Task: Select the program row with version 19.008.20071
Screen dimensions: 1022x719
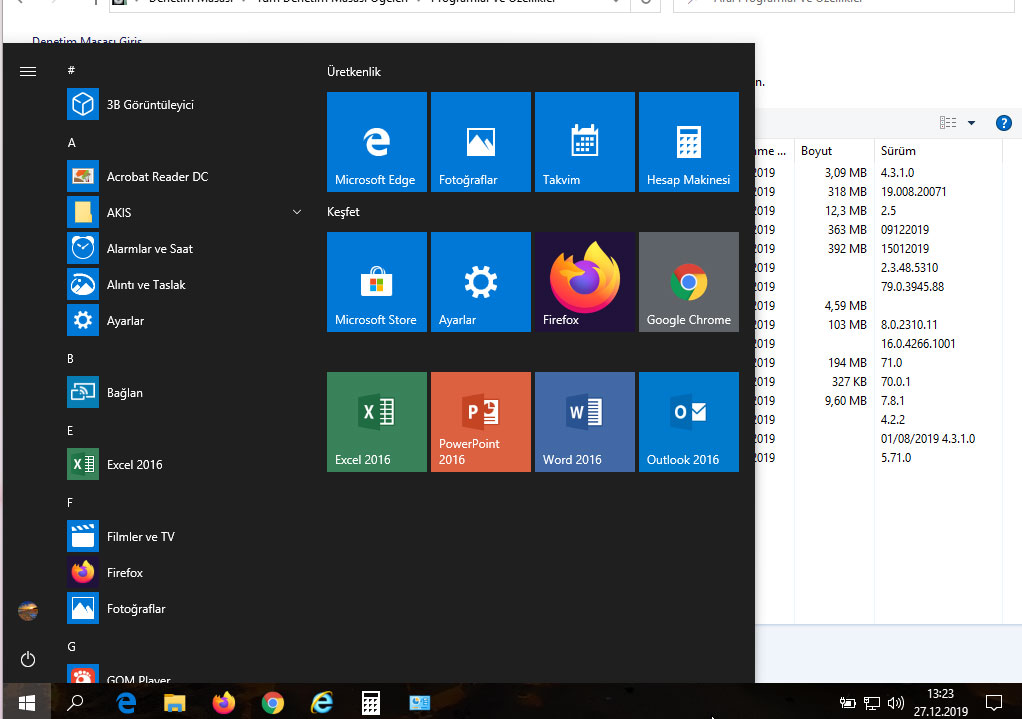Action: coord(879,192)
